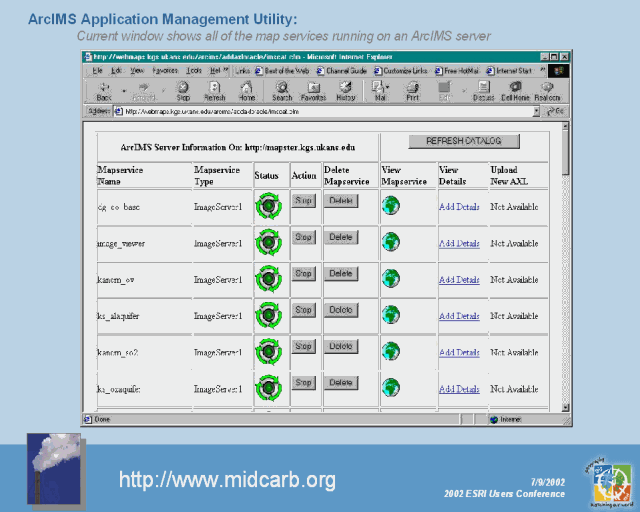
Task: Delete the kancrn_so2 mapservice
Action: tap(340, 346)
